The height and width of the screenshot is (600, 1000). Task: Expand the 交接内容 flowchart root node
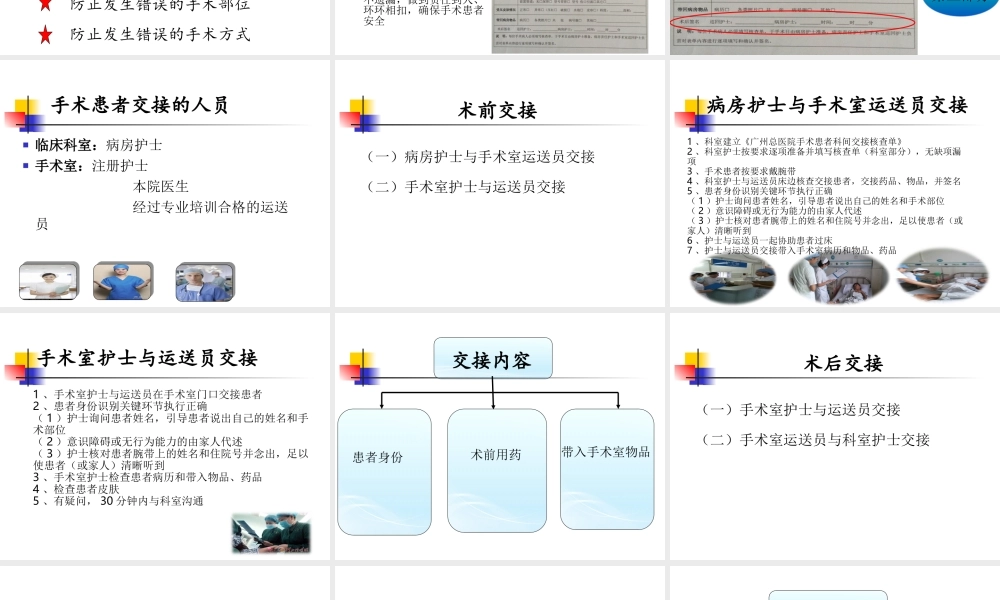point(492,357)
